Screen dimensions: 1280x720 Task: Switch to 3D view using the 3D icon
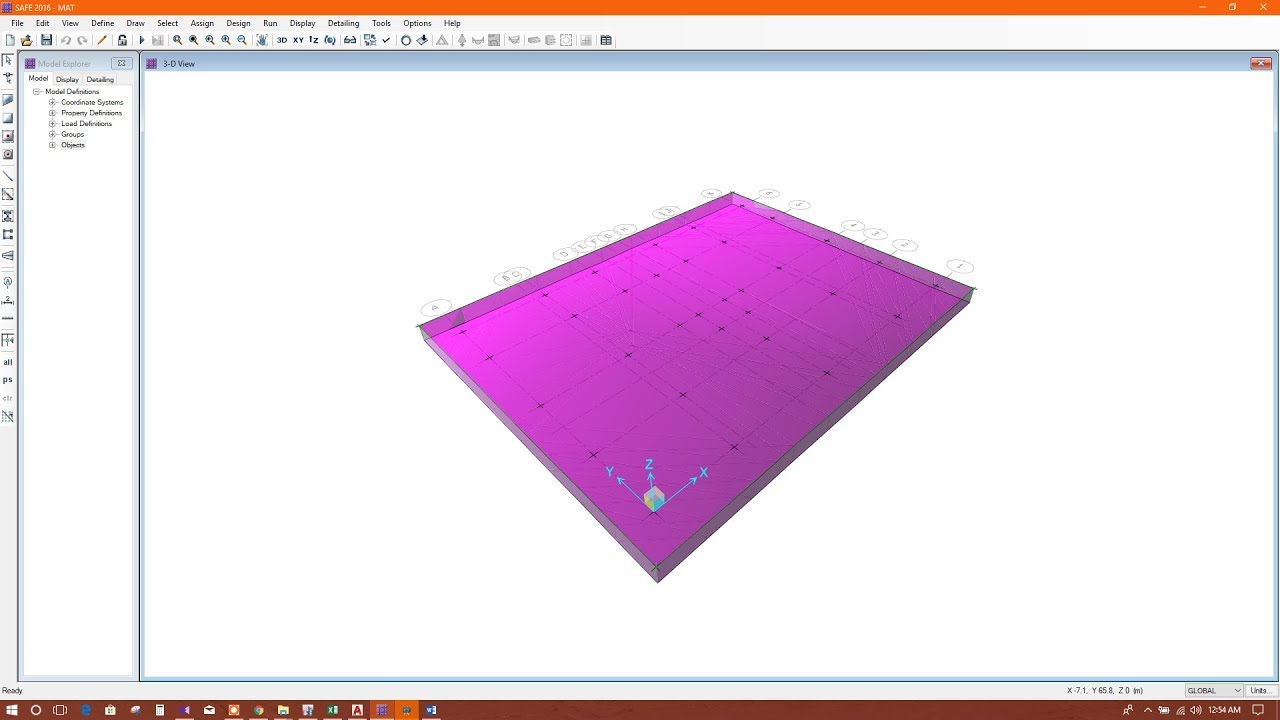click(281, 40)
